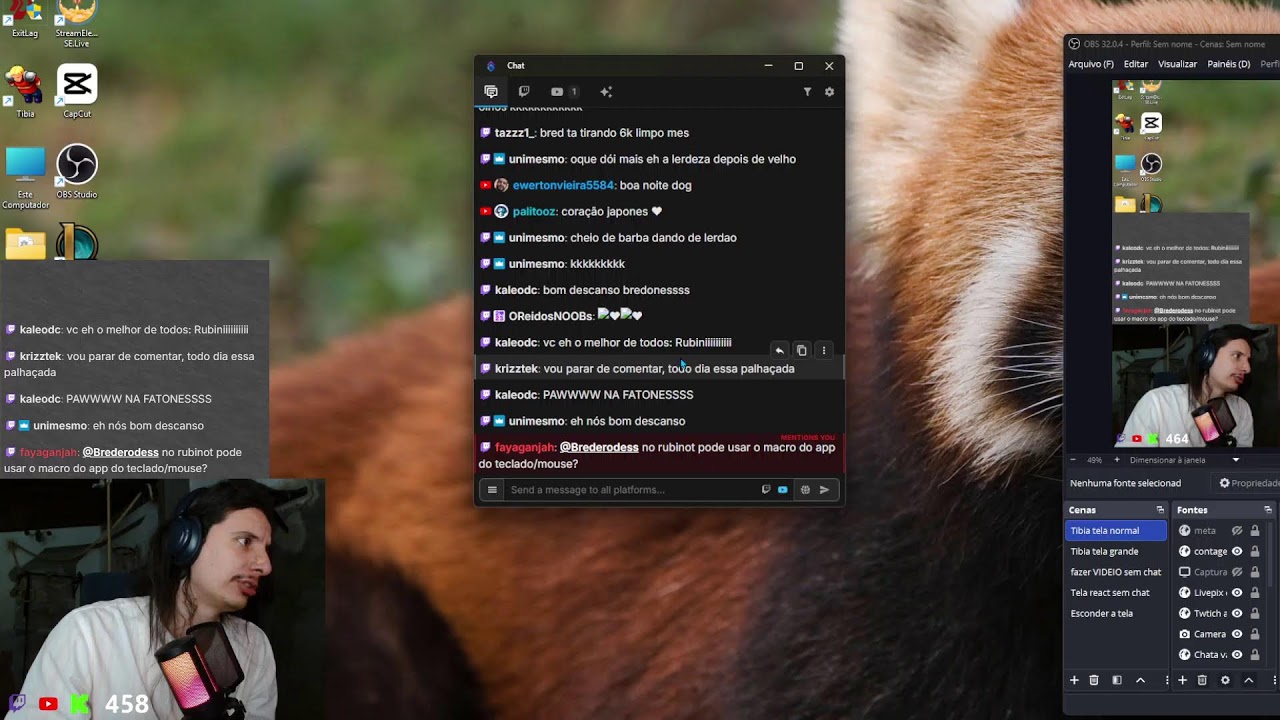Image resolution: width=1280 pixels, height=720 pixels.
Task: Switch to the Twitch chat tab
Action: pyautogui.click(x=524, y=92)
